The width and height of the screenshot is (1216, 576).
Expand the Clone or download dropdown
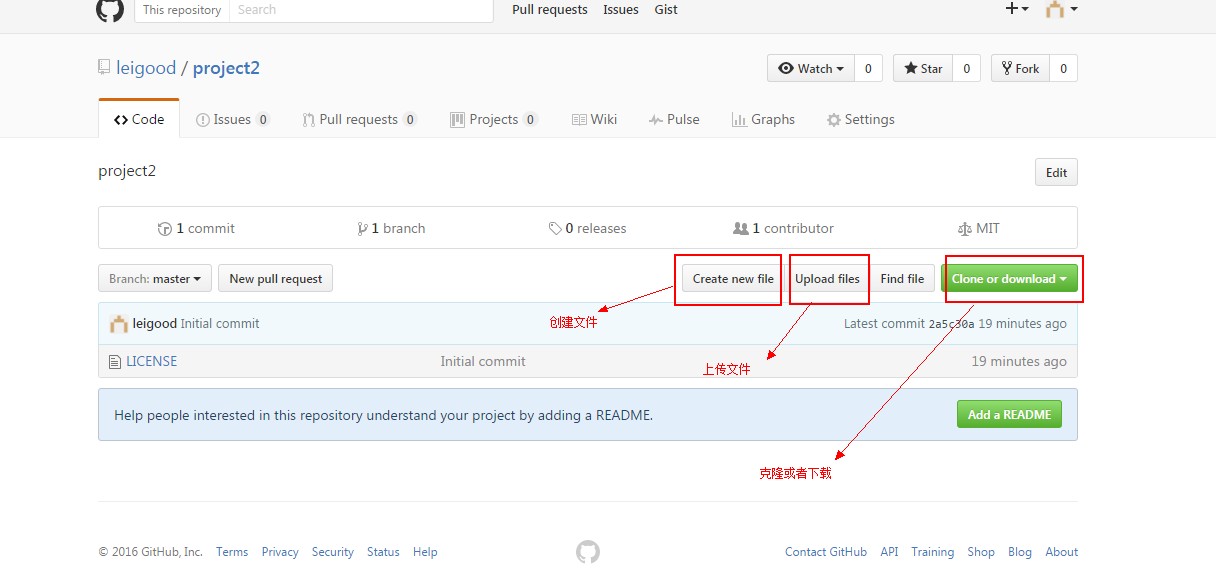click(1009, 279)
